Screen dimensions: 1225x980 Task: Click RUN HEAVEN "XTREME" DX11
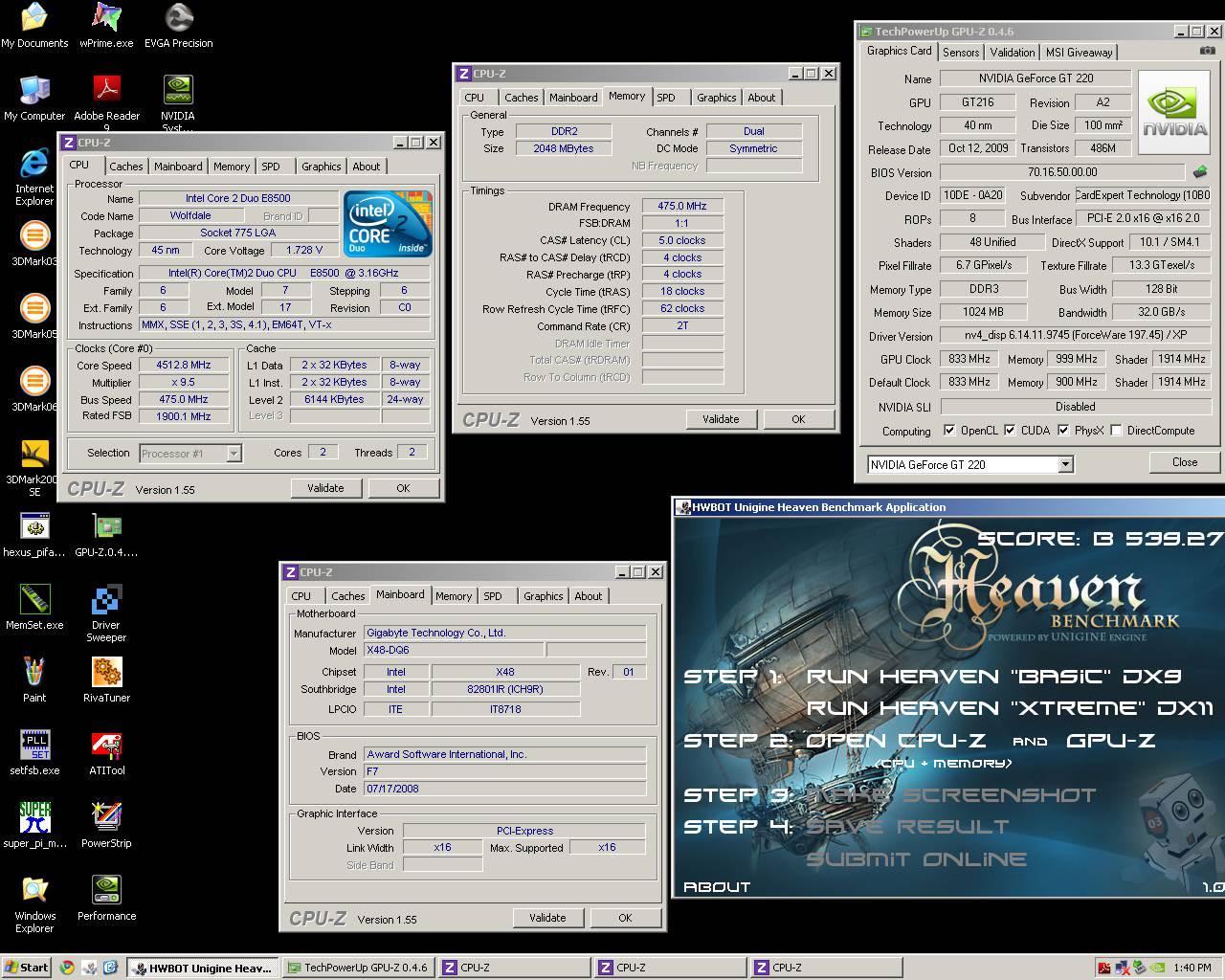(x=1011, y=708)
